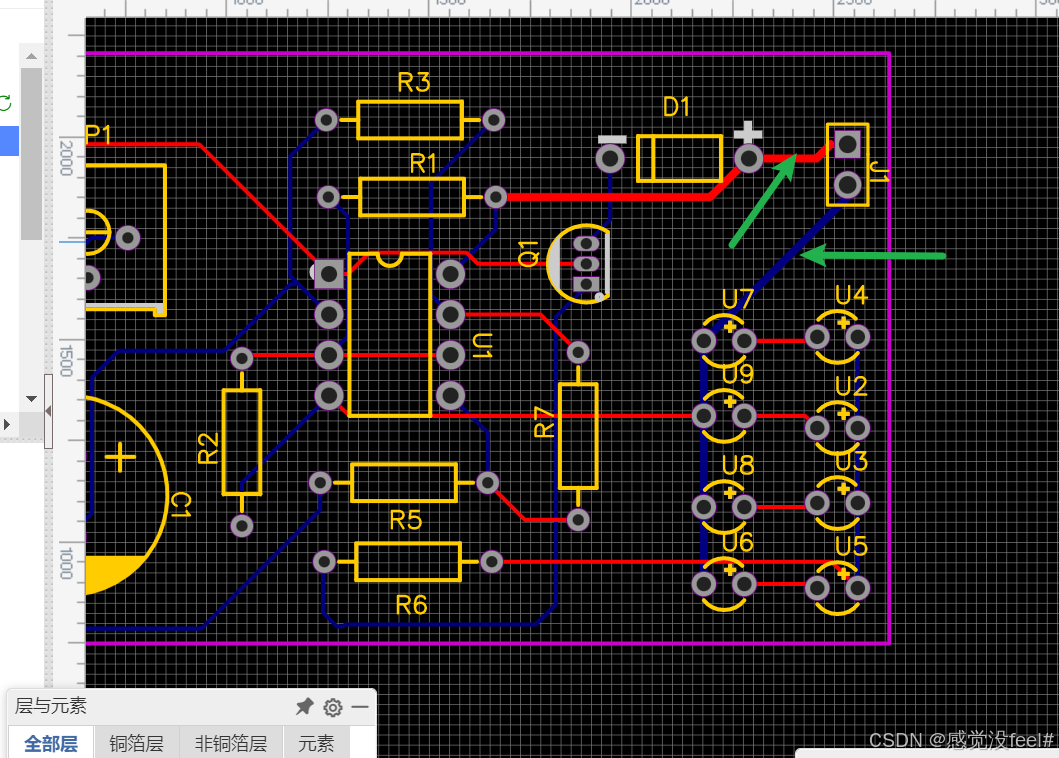Select the U6 designator text
Image resolution: width=1059 pixels, height=758 pixels.
pyautogui.click(x=738, y=542)
